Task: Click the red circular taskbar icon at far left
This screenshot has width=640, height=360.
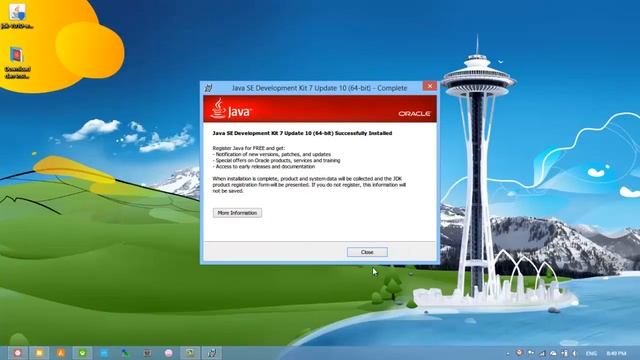Action: pyautogui.click(x=18, y=353)
